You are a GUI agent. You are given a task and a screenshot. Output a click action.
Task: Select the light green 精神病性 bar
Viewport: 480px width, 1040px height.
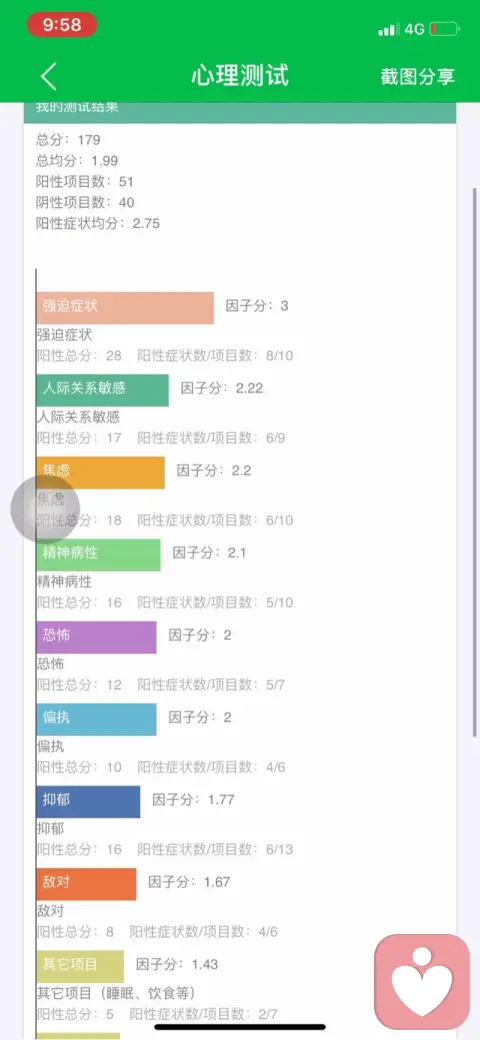tap(99, 554)
